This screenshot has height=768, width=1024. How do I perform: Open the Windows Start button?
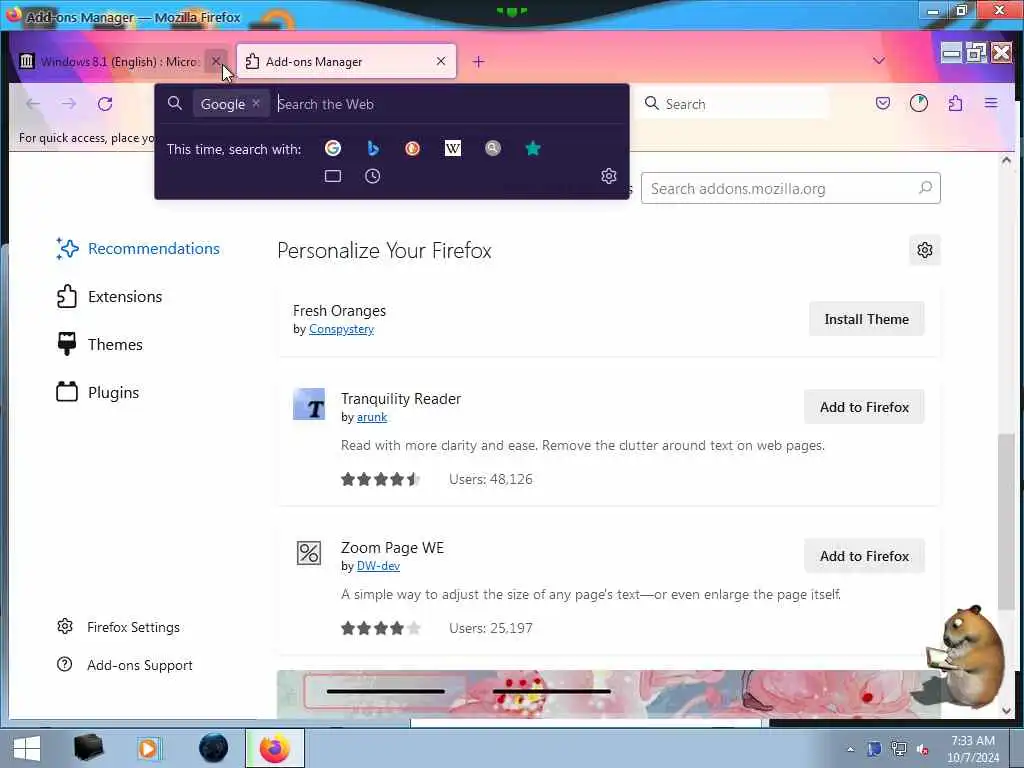pos(27,748)
